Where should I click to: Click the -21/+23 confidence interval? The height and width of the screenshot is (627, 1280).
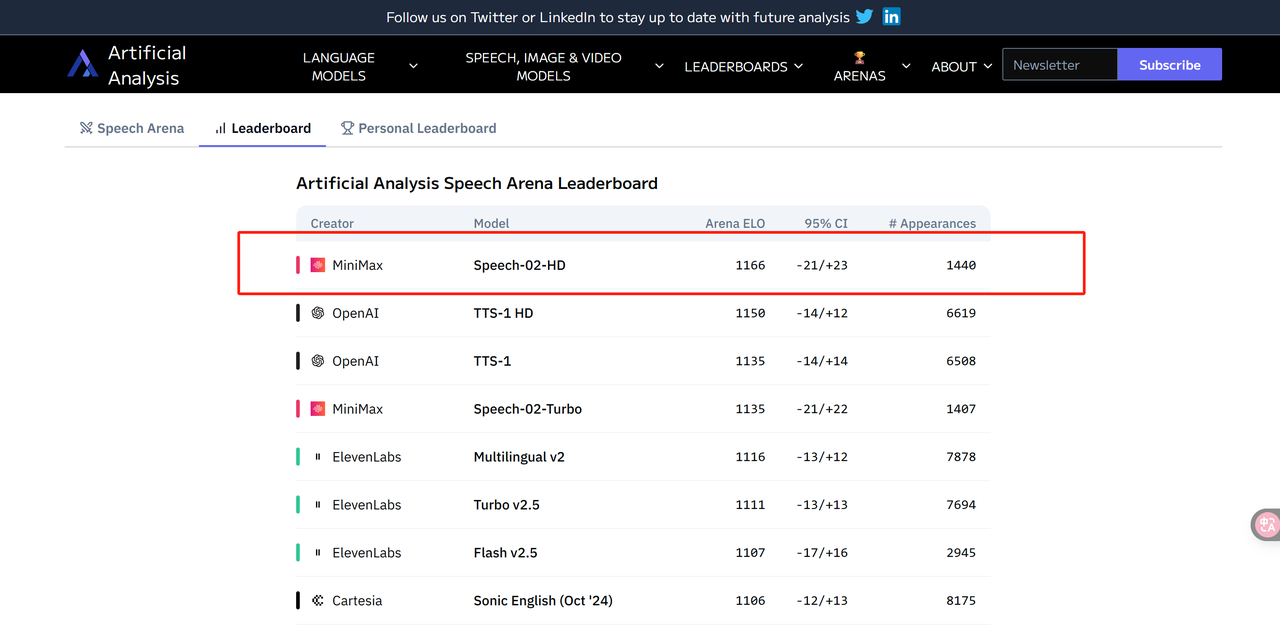(822, 265)
